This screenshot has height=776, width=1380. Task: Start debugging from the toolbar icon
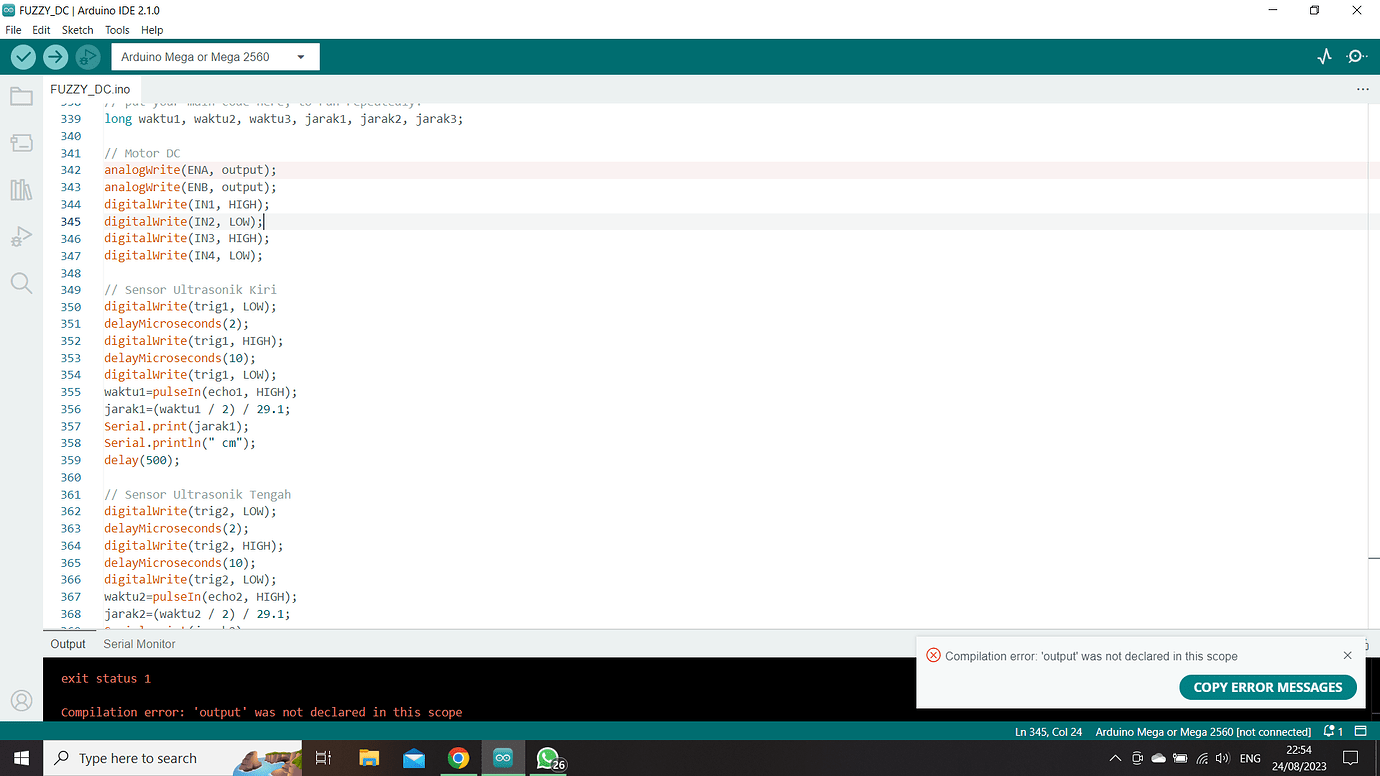88,57
